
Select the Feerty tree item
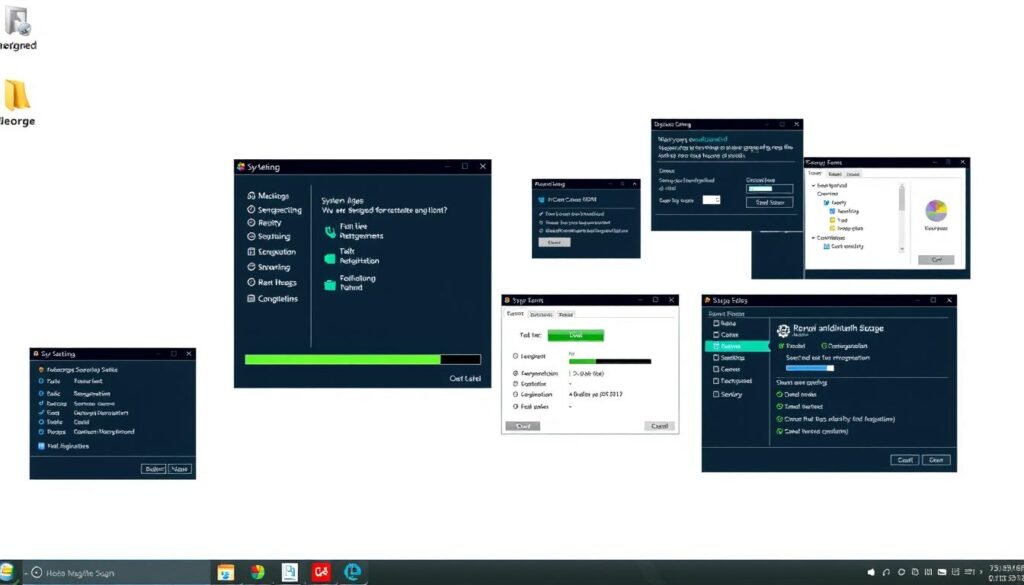click(x=835, y=203)
